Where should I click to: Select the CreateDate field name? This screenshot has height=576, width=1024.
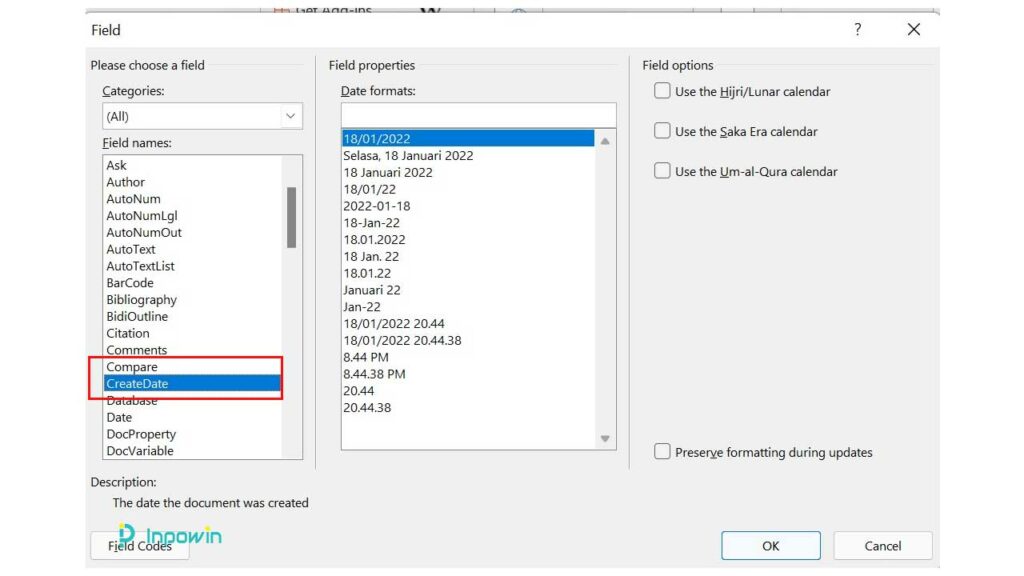tap(150, 383)
